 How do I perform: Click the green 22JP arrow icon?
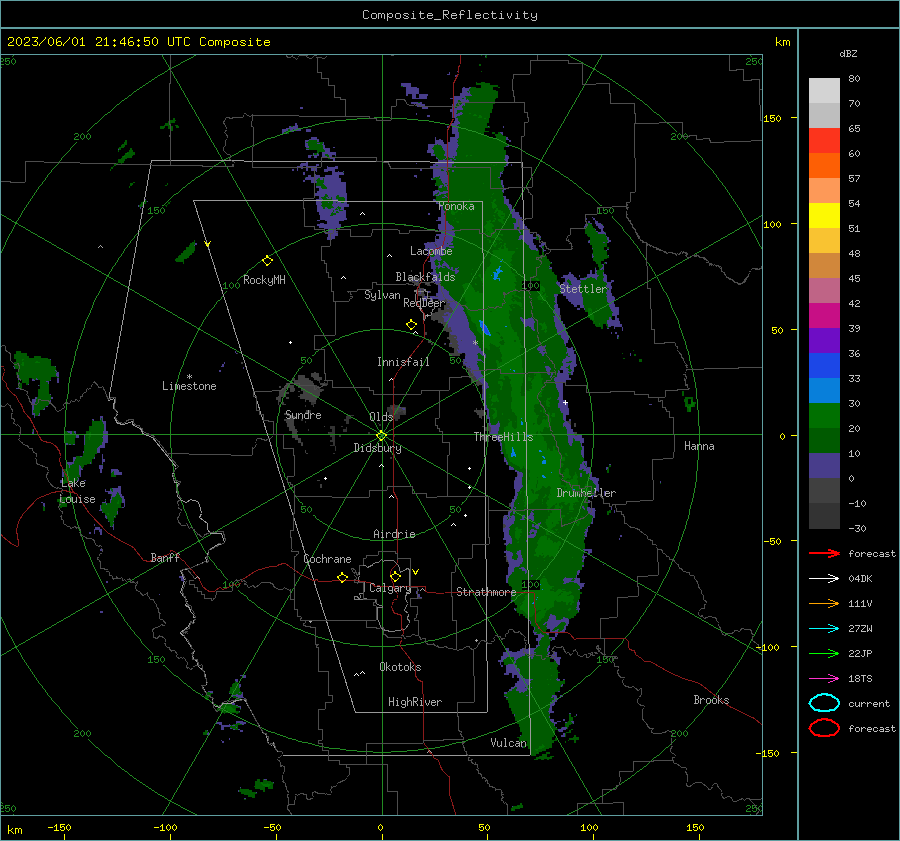(824, 653)
